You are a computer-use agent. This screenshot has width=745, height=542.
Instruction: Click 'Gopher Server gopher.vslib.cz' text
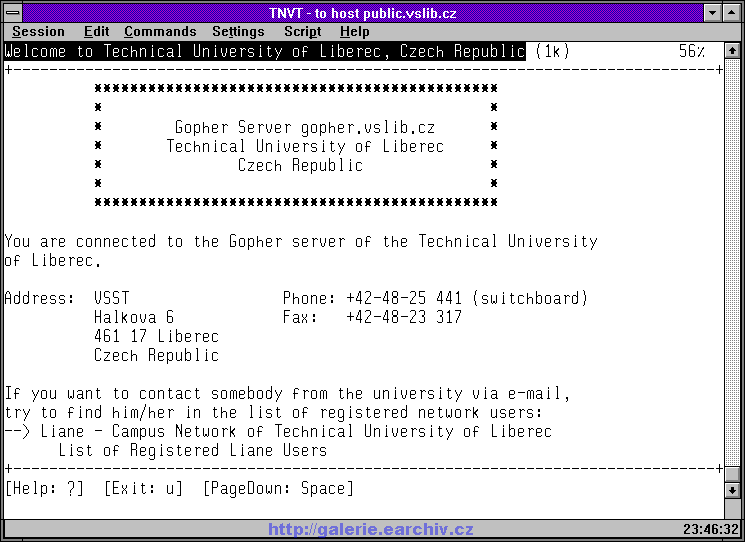click(x=305, y=127)
